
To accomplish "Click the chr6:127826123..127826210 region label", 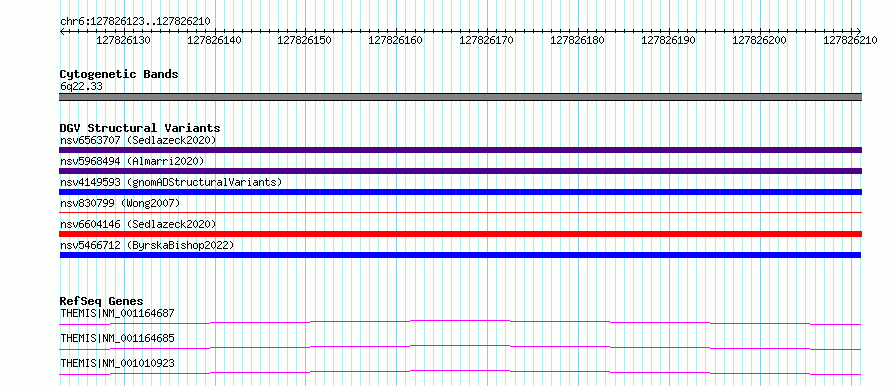I will pyautogui.click(x=135, y=21).
